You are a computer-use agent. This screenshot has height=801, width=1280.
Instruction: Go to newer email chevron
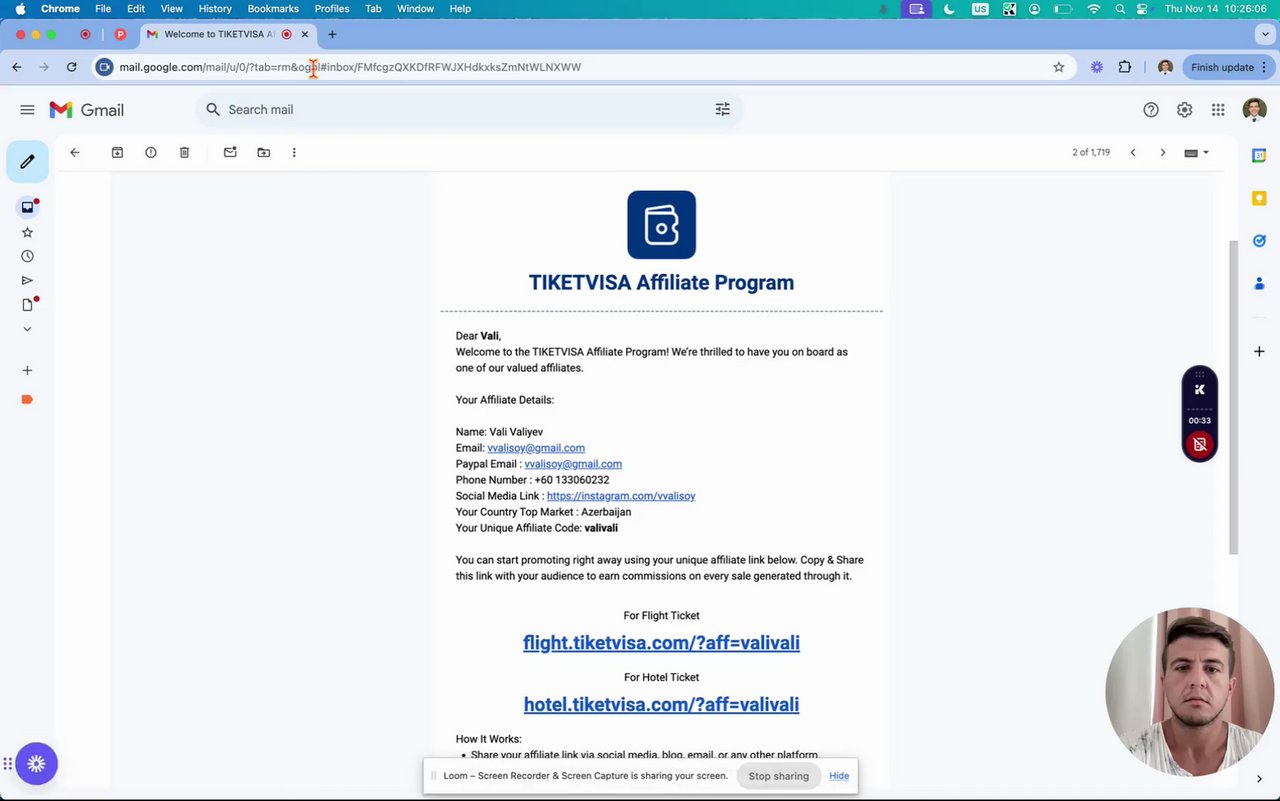(x=1133, y=152)
